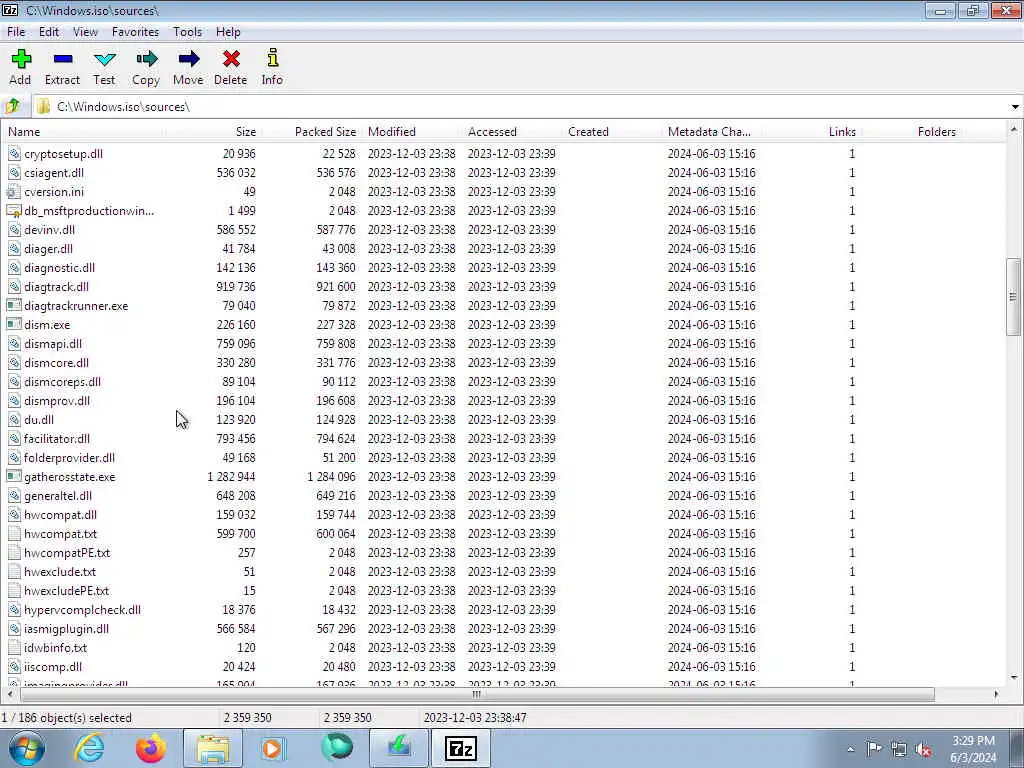Click the cryptosetup.dll file icon
This screenshot has width=1024, height=768.
[14, 153]
